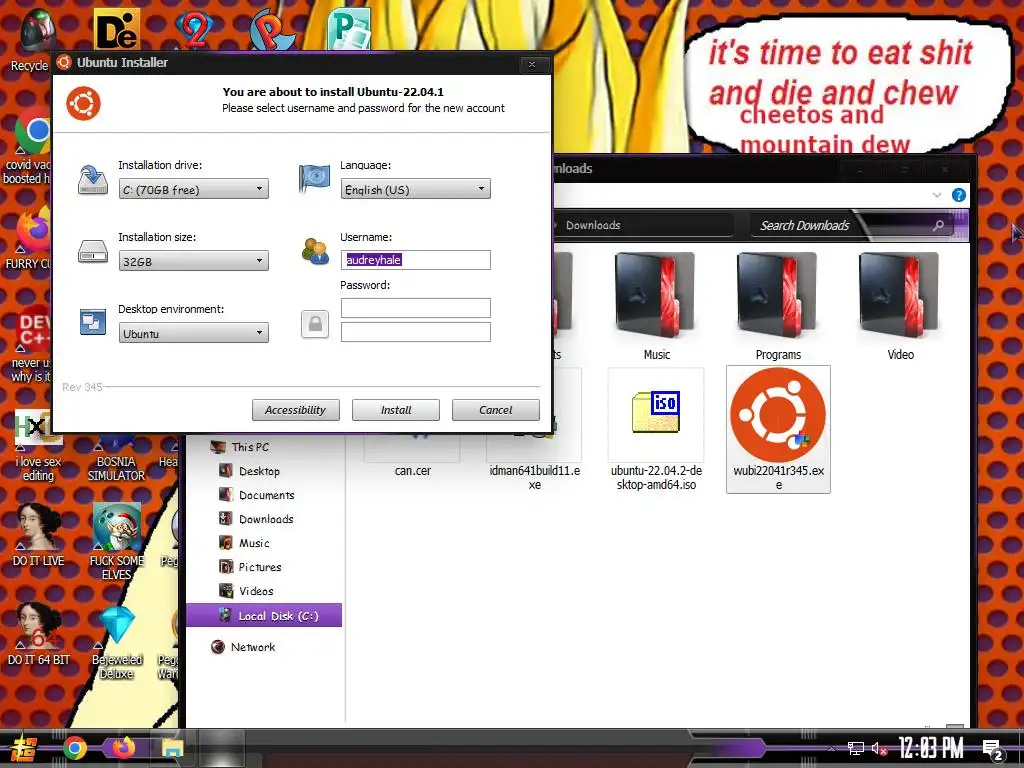Open the Installation size dropdown

click(x=193, y=261)
